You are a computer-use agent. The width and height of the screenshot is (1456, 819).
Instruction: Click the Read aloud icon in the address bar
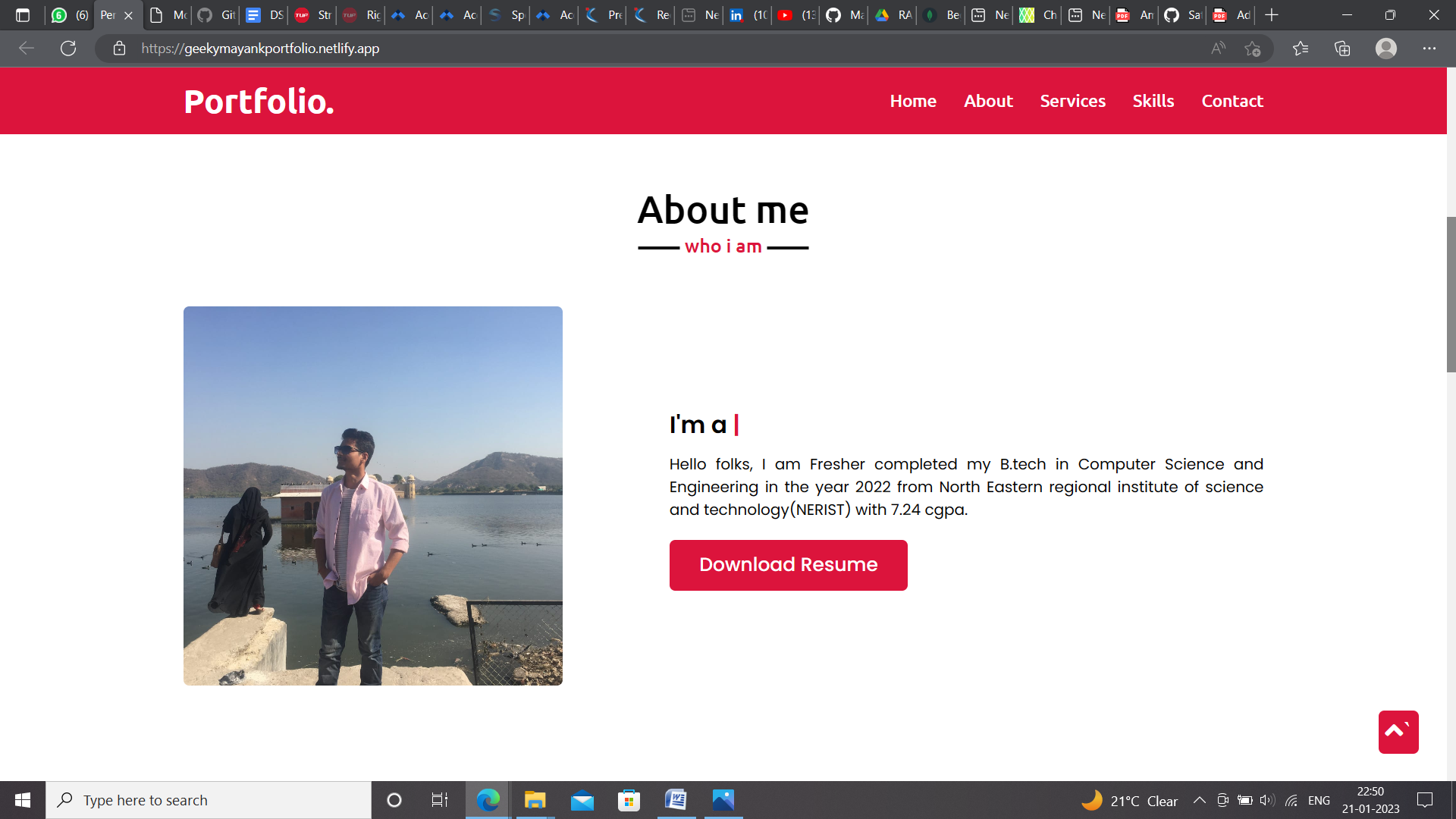[1218, 49]
